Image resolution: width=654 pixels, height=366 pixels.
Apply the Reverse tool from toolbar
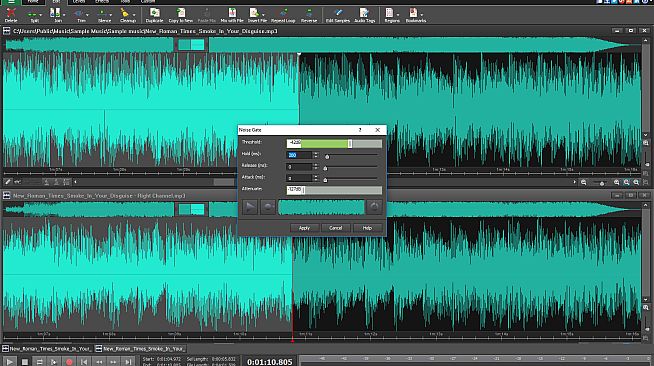coord(309,15)
